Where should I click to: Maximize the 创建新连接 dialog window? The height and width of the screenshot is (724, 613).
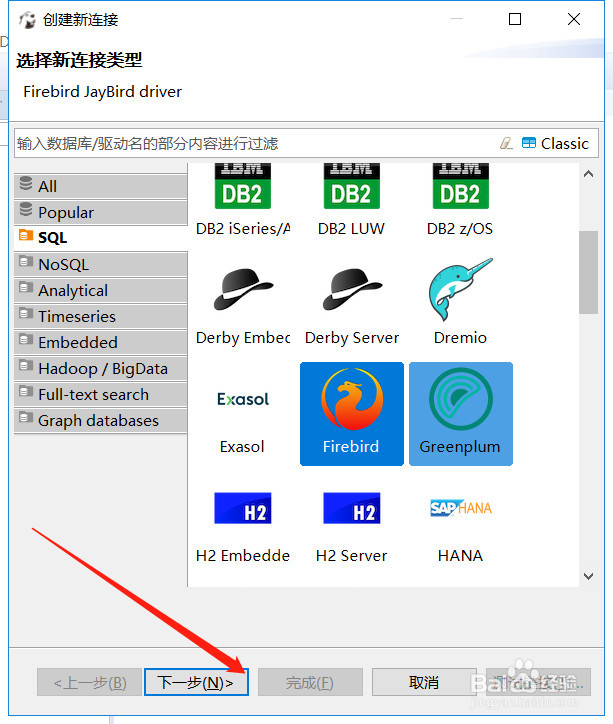pos(515,19)
